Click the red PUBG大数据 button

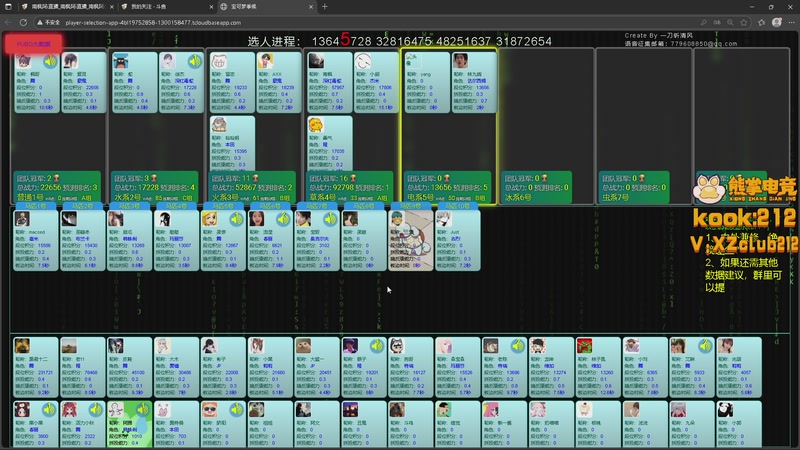tap(34, 44)
